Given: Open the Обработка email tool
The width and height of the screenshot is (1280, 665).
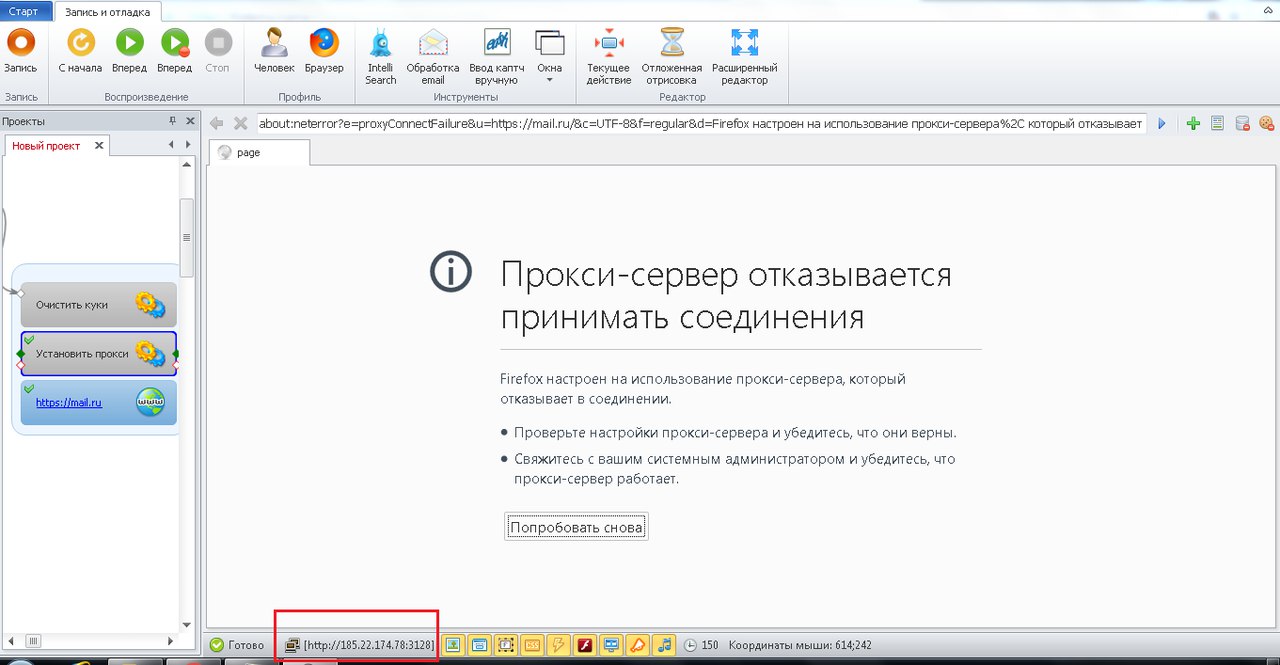Looking at the screenshot, I should 433,57.
